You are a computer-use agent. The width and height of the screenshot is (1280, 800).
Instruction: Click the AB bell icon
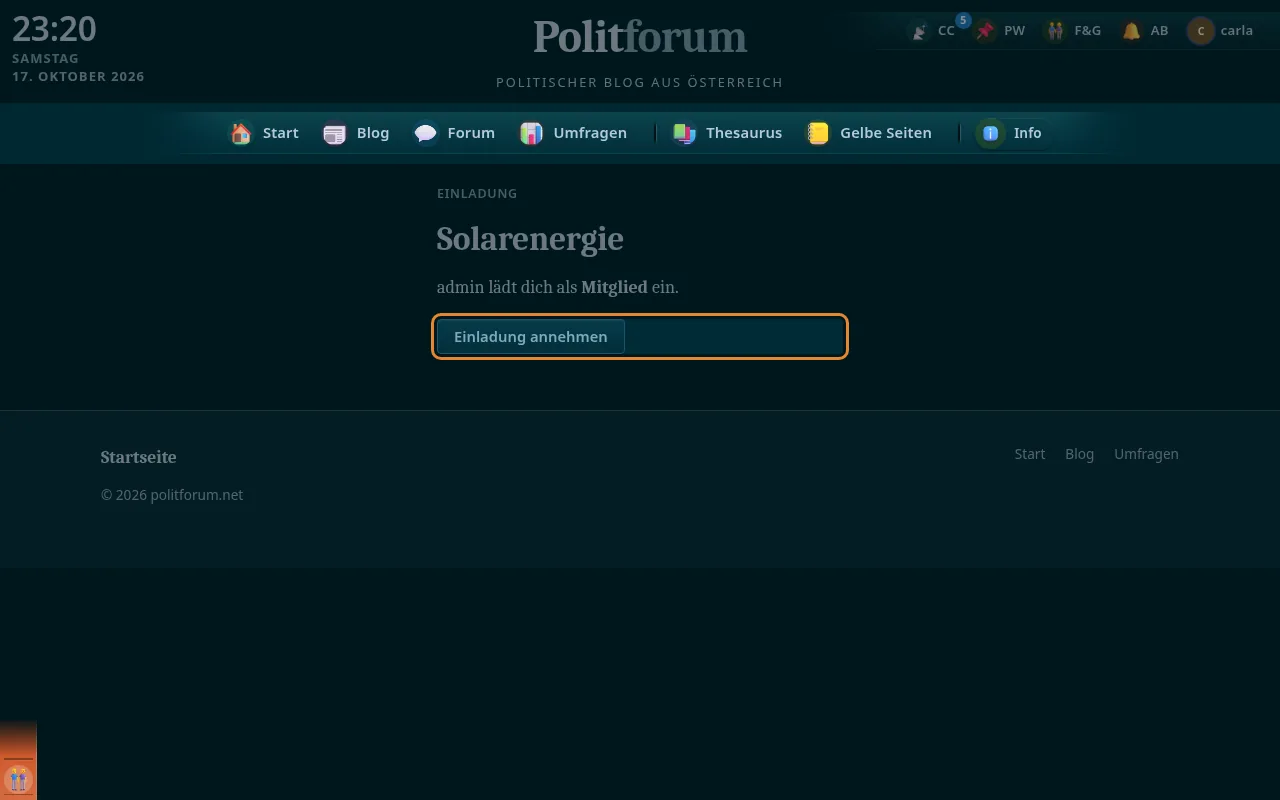coord(1131,31)
